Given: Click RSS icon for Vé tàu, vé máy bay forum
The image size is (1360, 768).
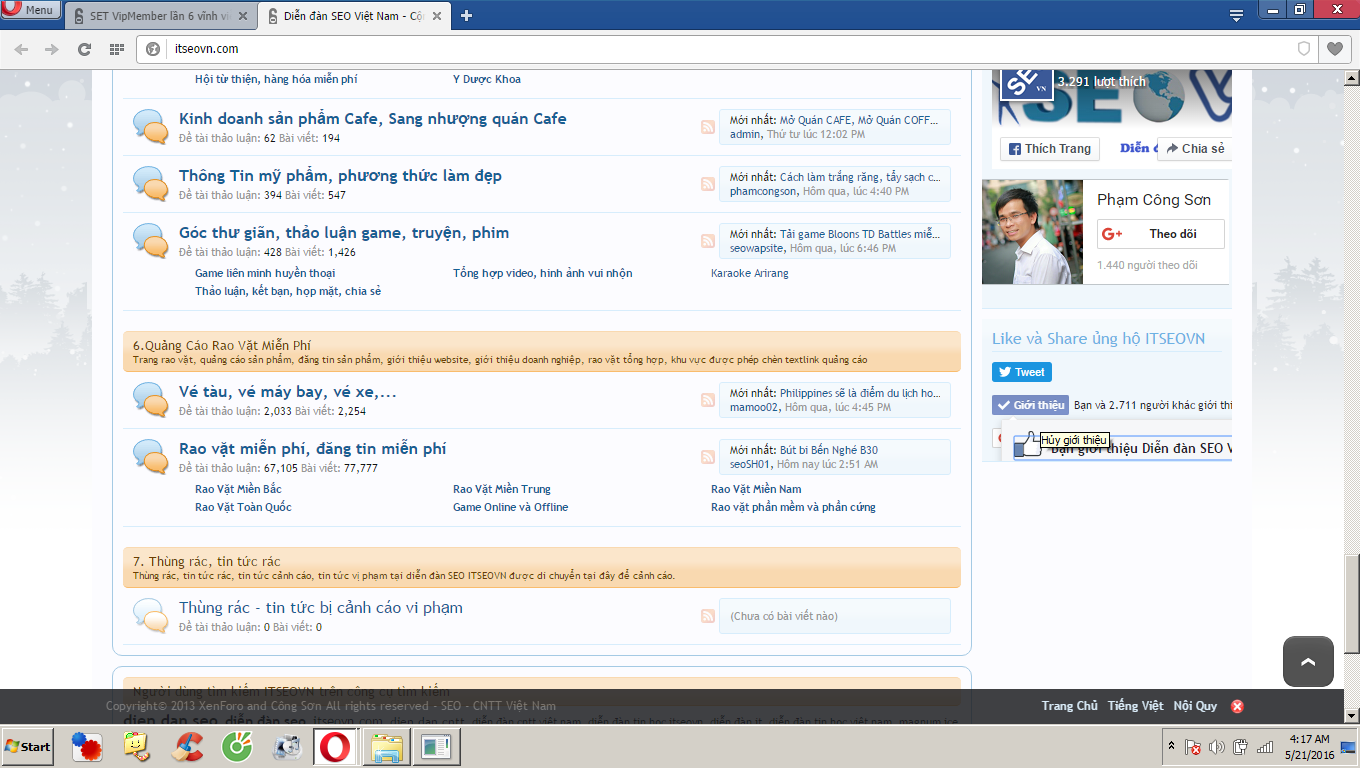Looking at the screenshot, I should point(708,400).
